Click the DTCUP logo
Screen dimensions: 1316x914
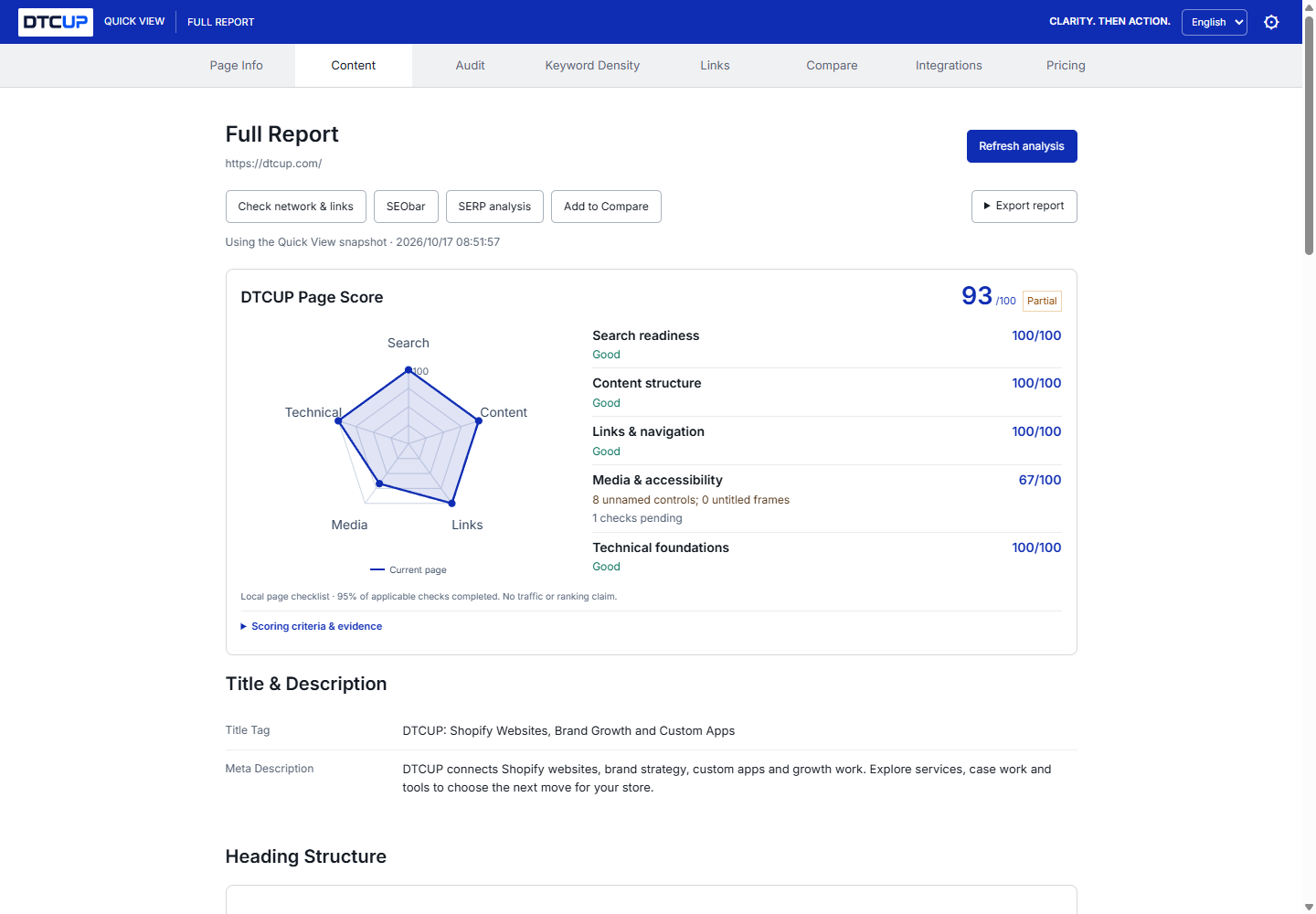click(56, 22)
